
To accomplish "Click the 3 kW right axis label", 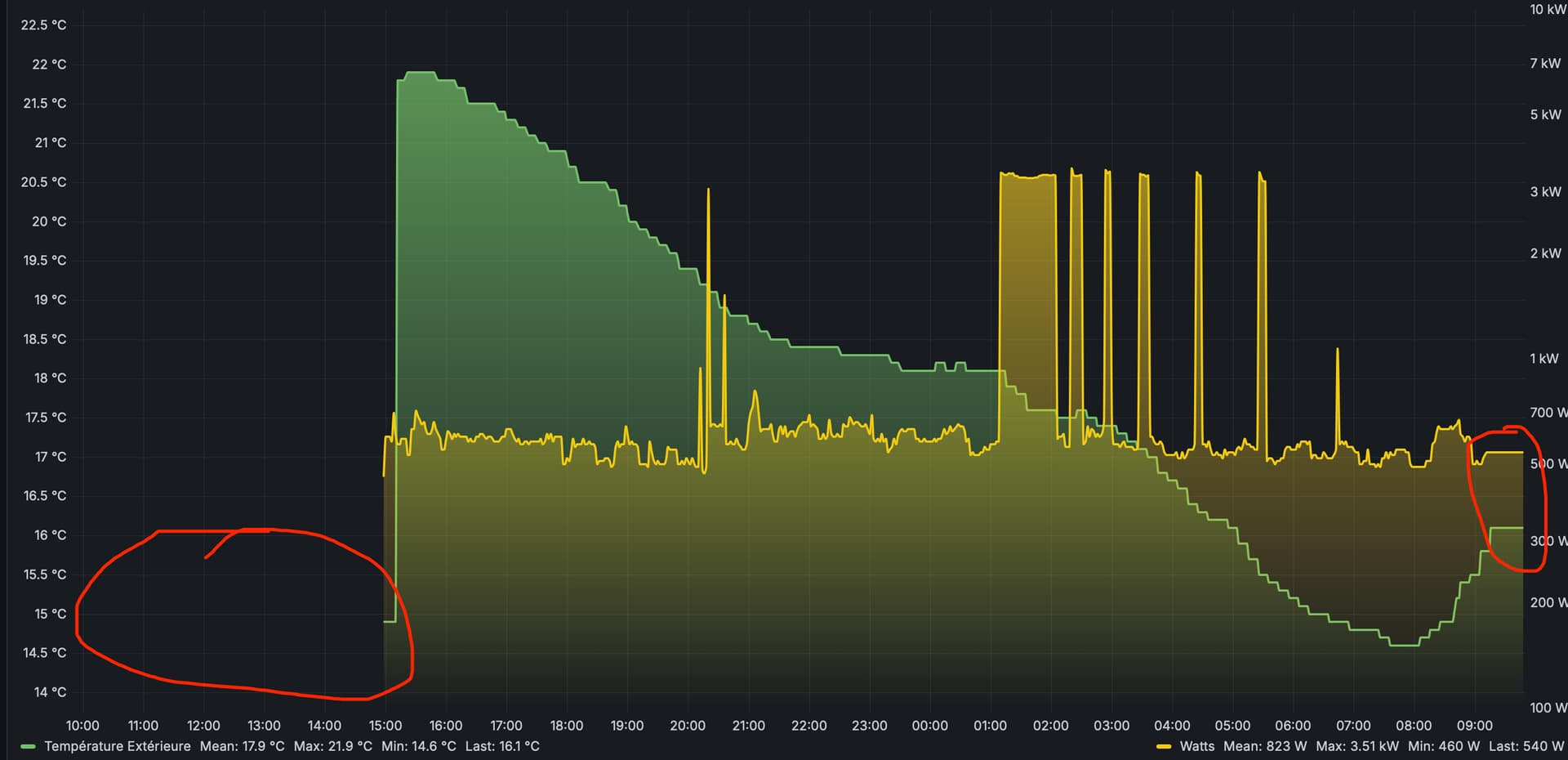I will pyautogui.click(x=1545, y=192).
